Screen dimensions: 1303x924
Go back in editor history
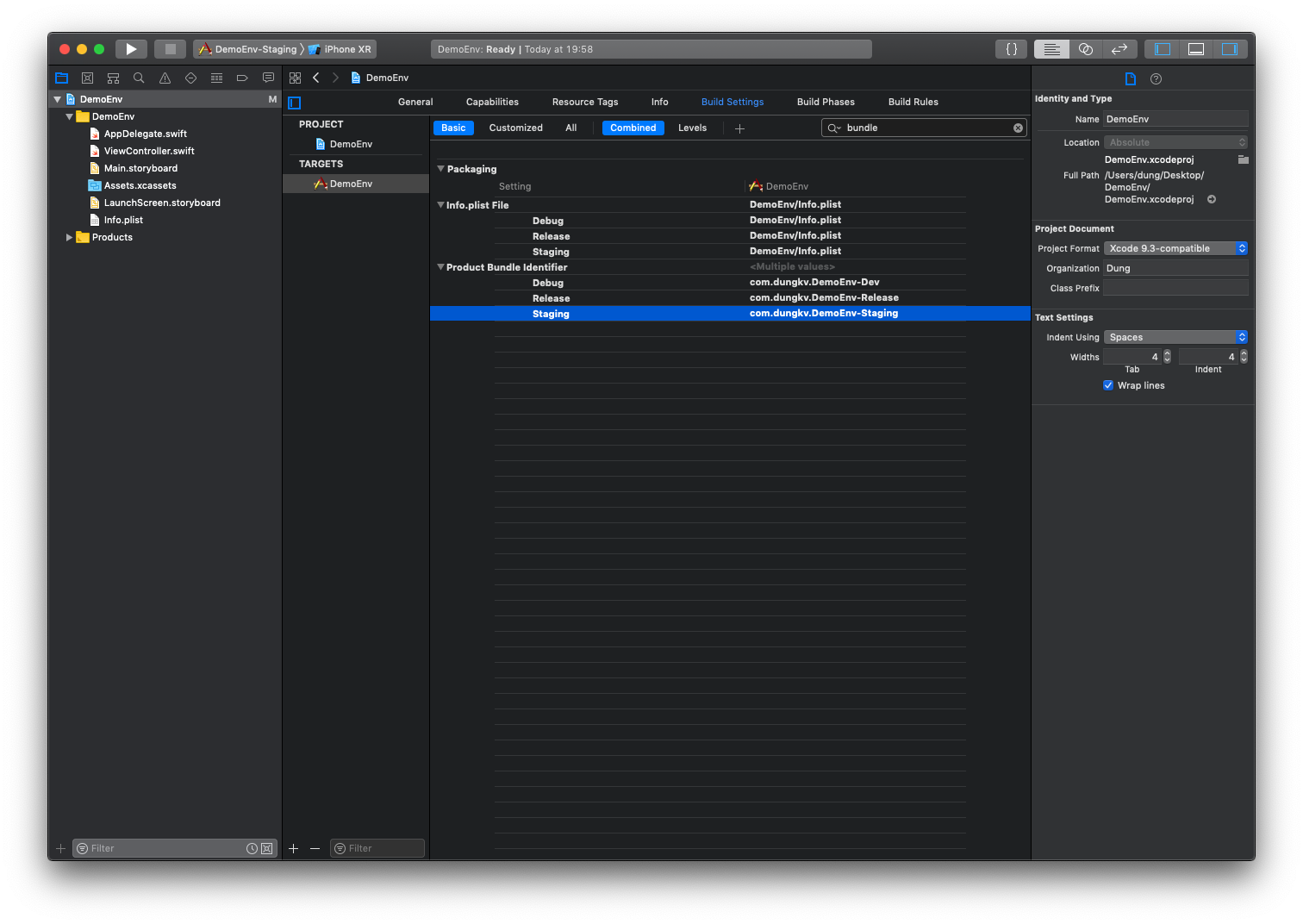pos(316,78)
